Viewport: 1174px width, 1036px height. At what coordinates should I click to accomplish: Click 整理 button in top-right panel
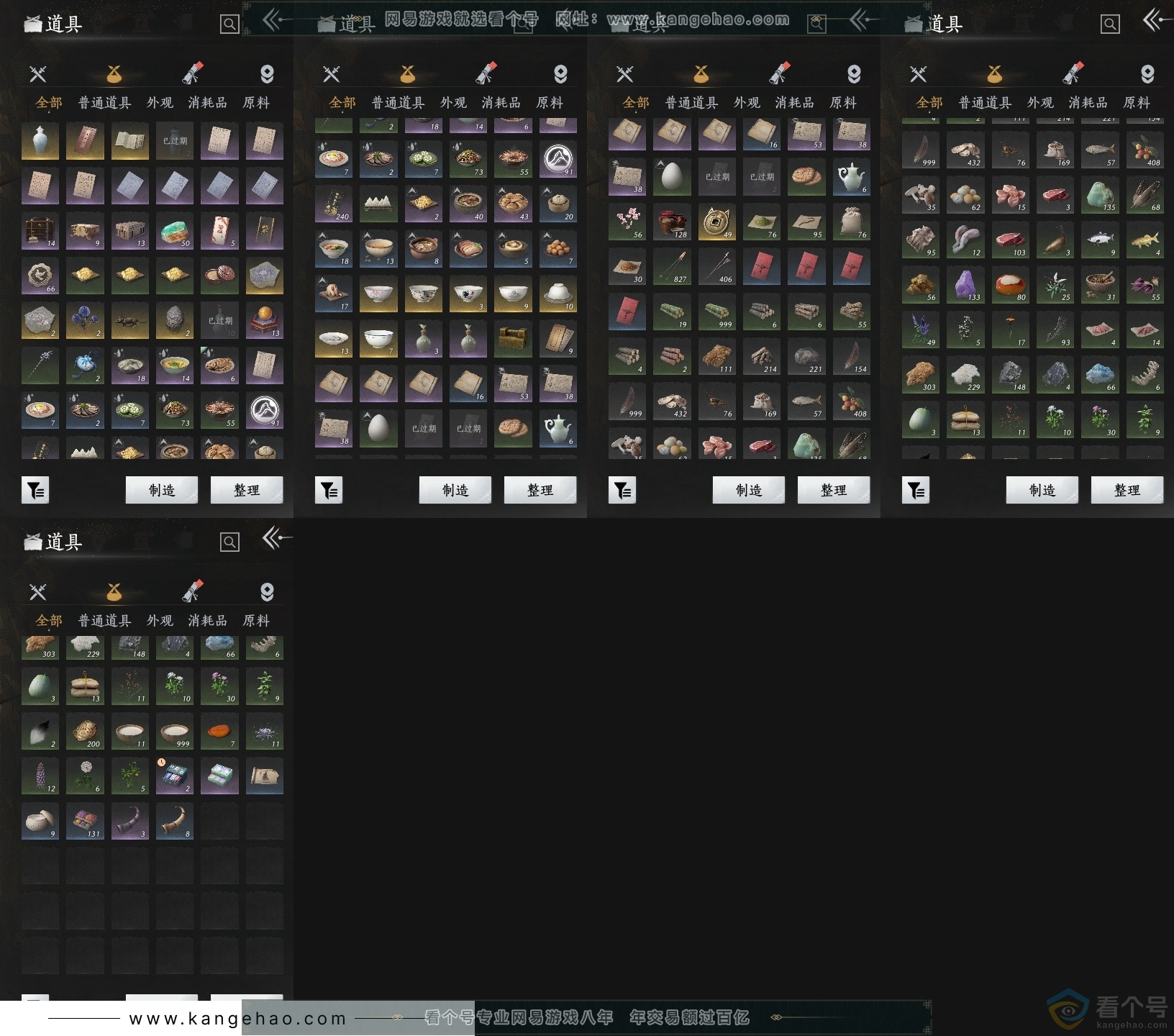[1127, 490]
